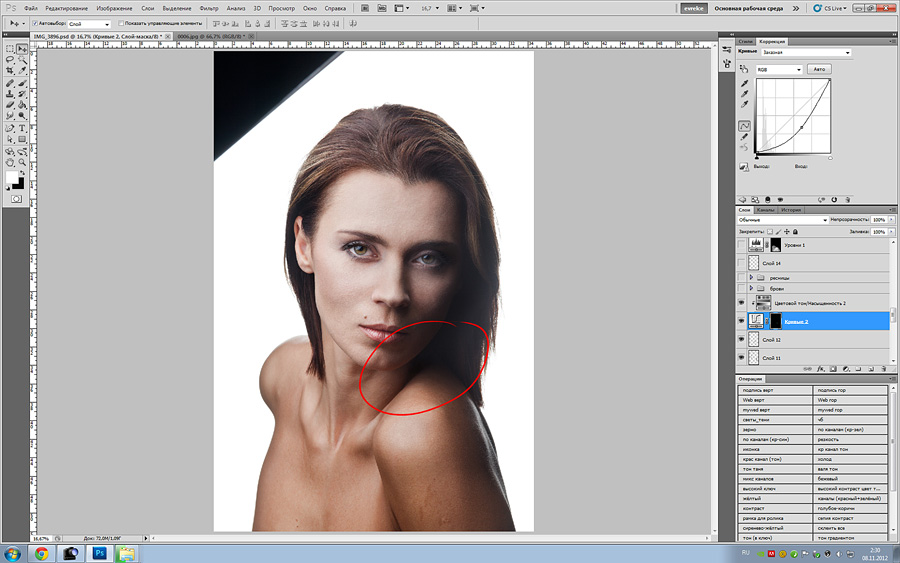Swap foreground and background colors

click(22, 173)
